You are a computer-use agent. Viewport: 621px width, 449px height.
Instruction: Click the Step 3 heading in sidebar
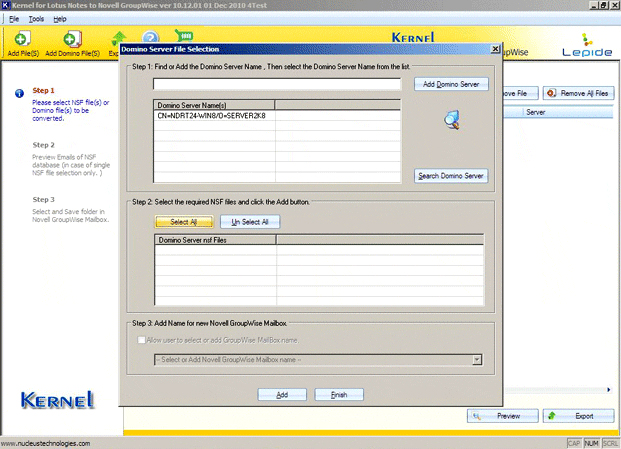click(x=44, y=200)
